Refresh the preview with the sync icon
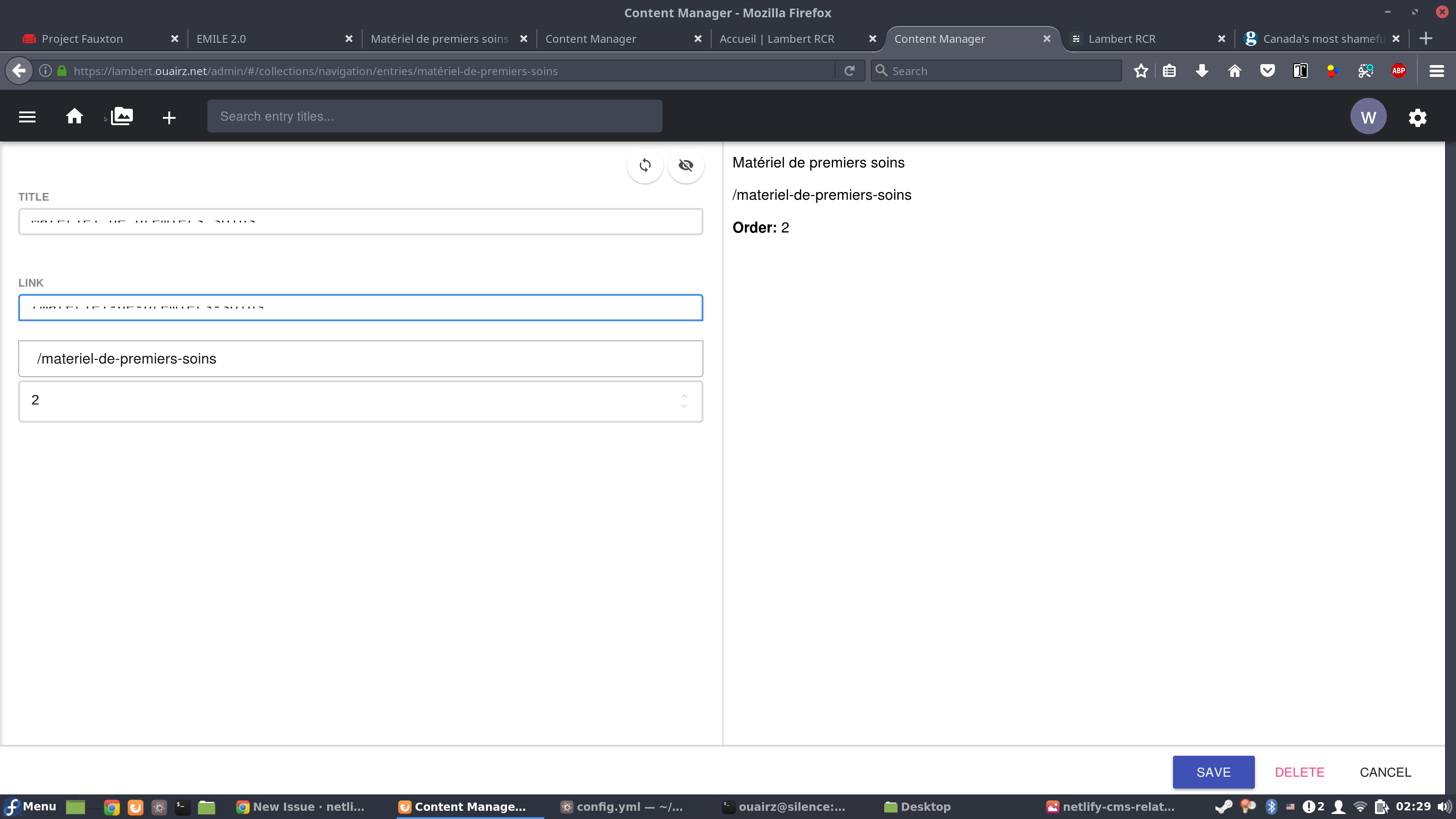1456x819 pixels. [644, 166]
